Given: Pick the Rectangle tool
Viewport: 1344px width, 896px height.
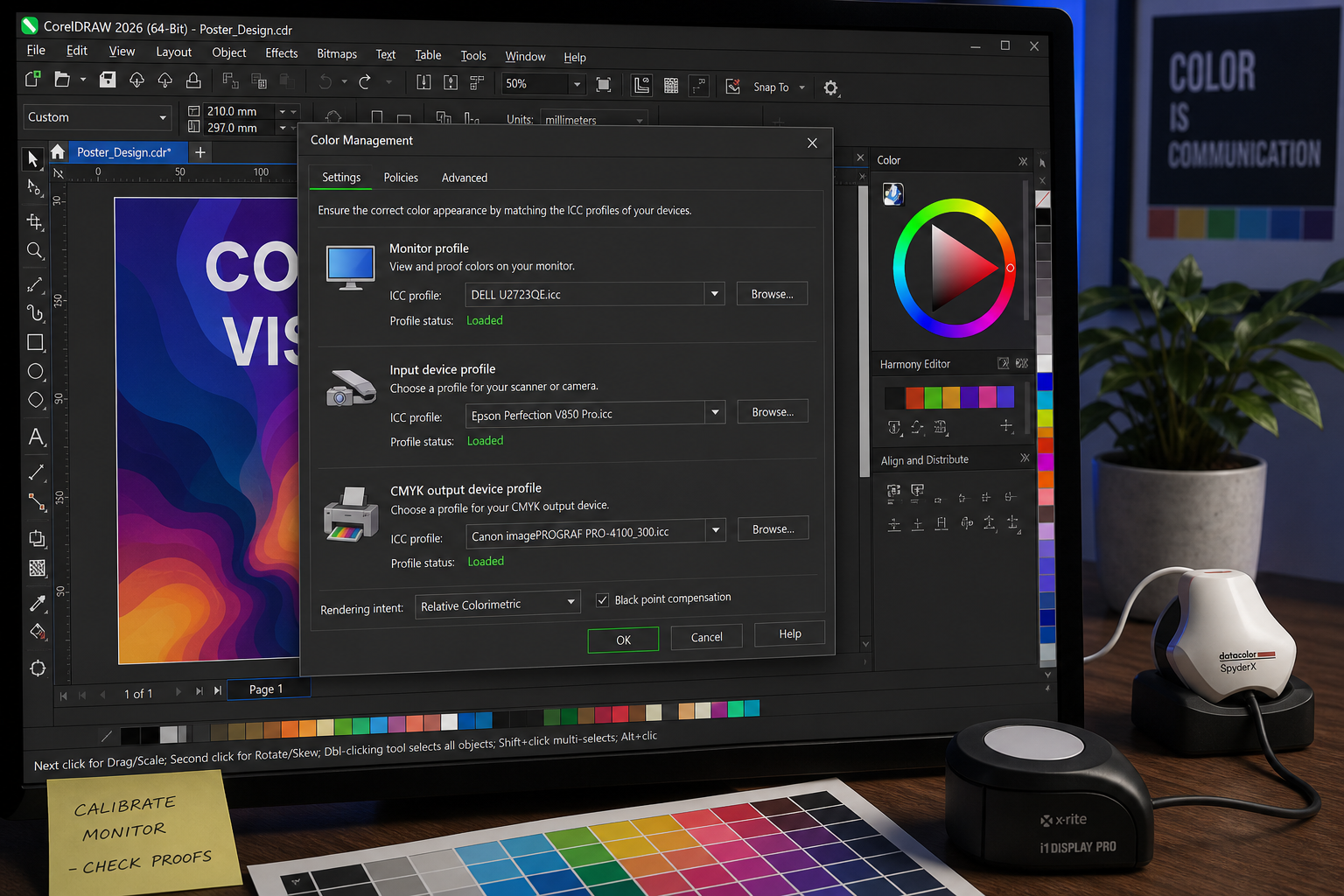Looking at the screenshot, I should [x=36, y=342].
